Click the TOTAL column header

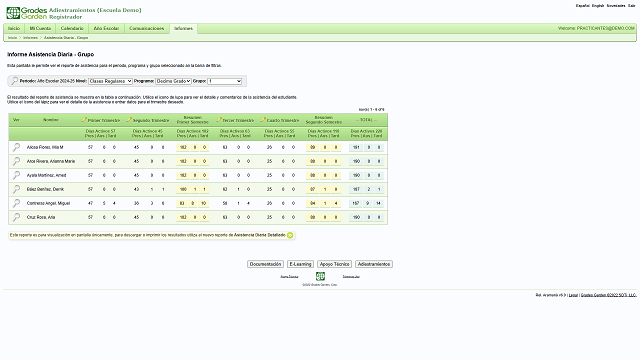367,120
